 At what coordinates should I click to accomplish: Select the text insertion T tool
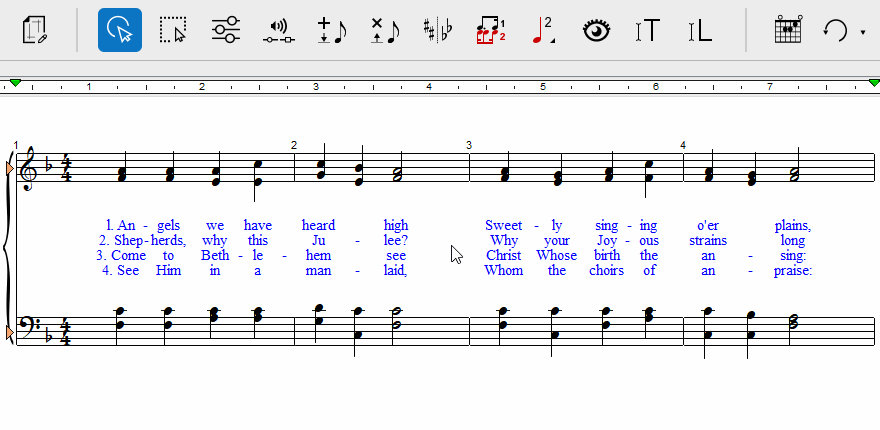[x=647, y=30]
